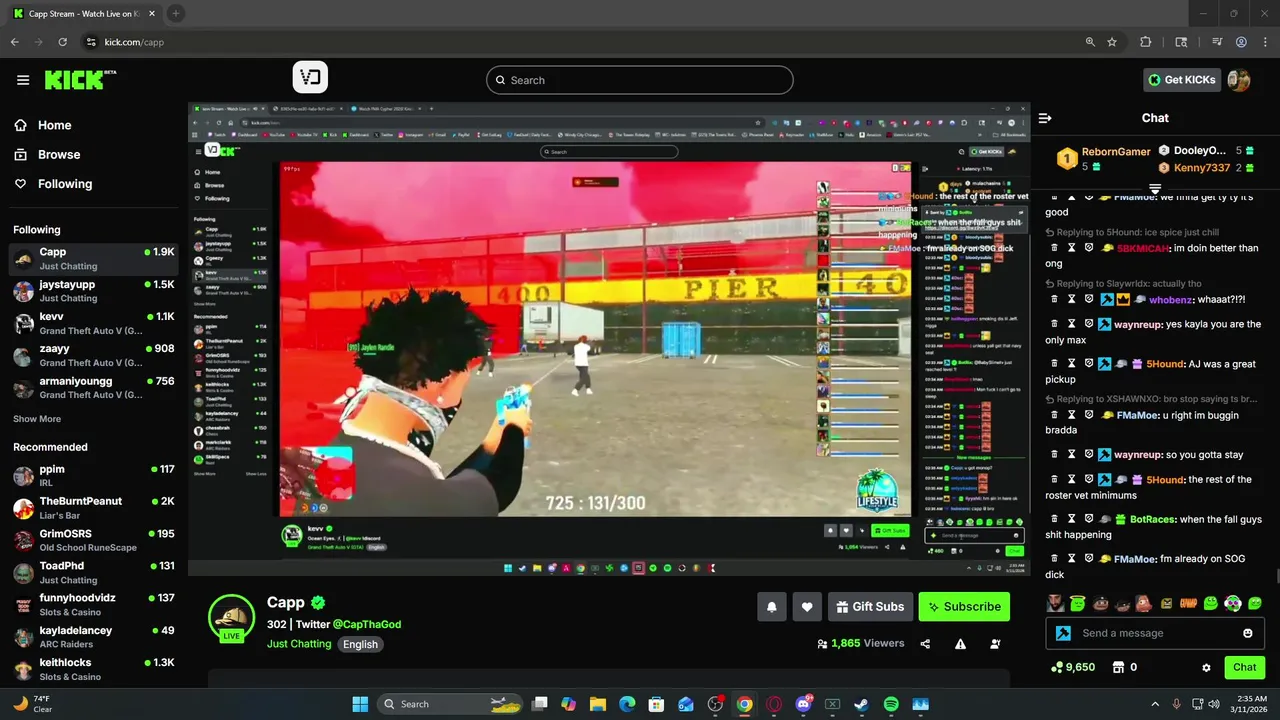Open Discord from the taskbar

coord(804,704)
